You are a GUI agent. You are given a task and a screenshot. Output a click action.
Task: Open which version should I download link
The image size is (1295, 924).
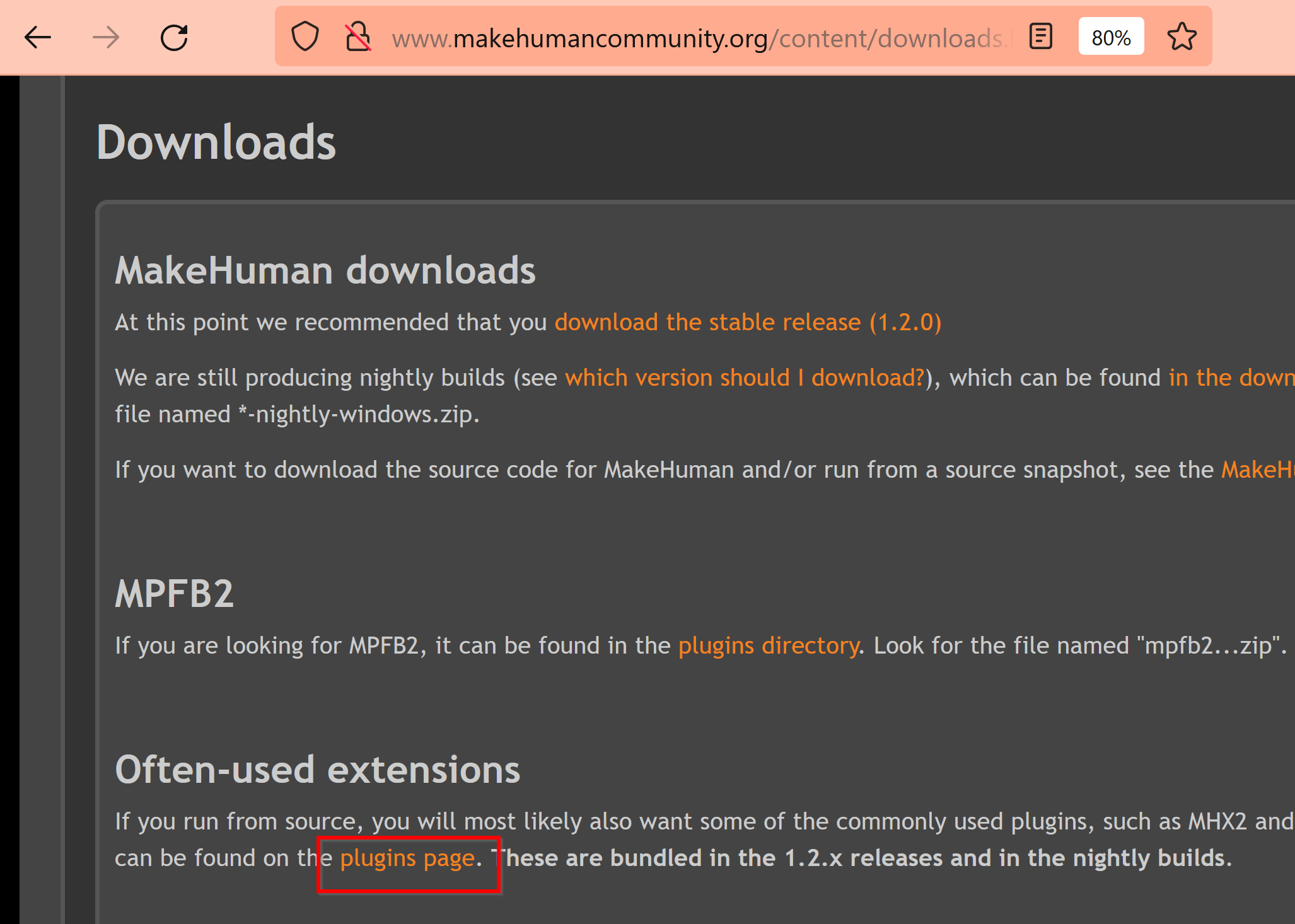[x=744, y=378]
